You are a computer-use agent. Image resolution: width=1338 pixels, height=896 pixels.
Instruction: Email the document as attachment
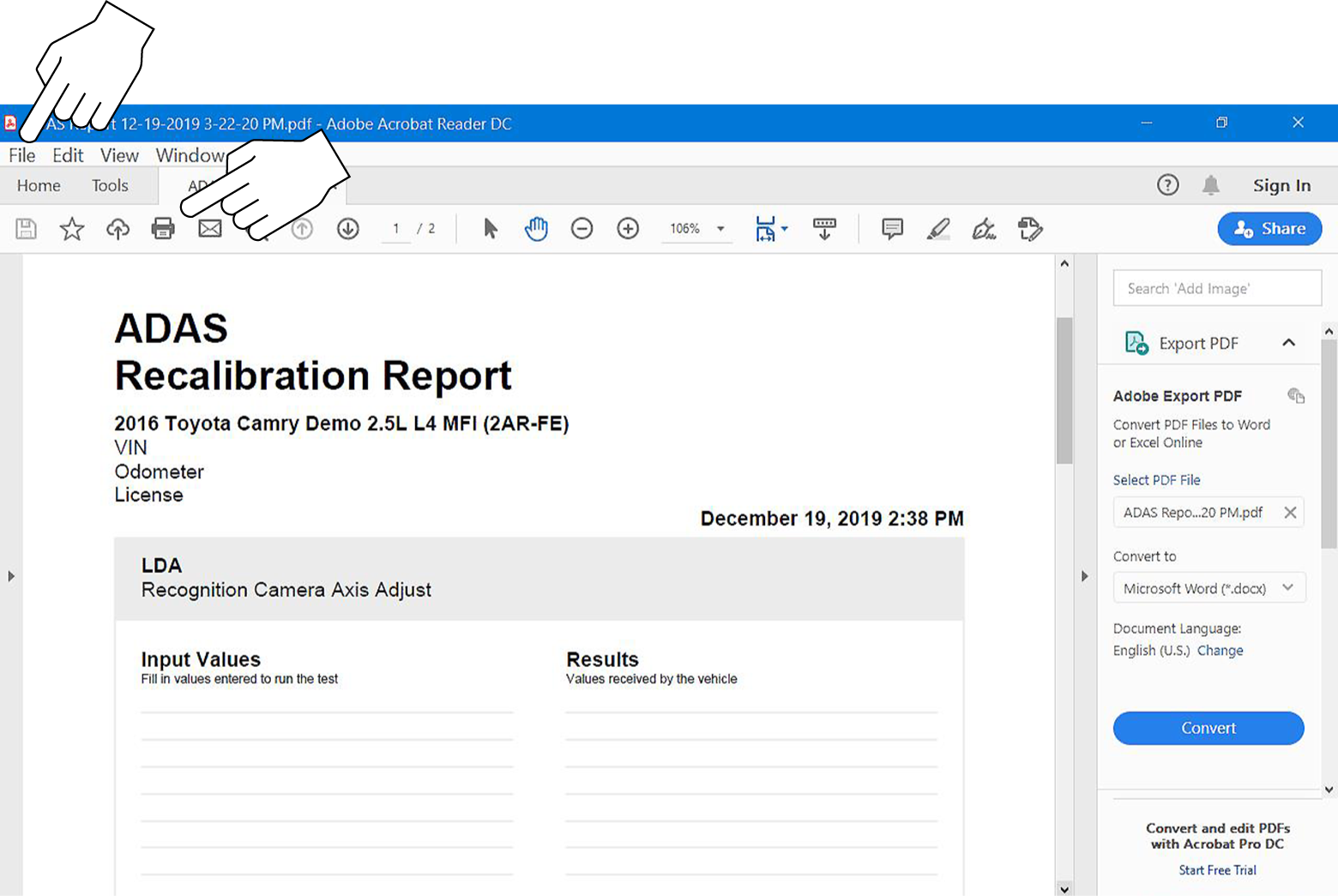210,228
